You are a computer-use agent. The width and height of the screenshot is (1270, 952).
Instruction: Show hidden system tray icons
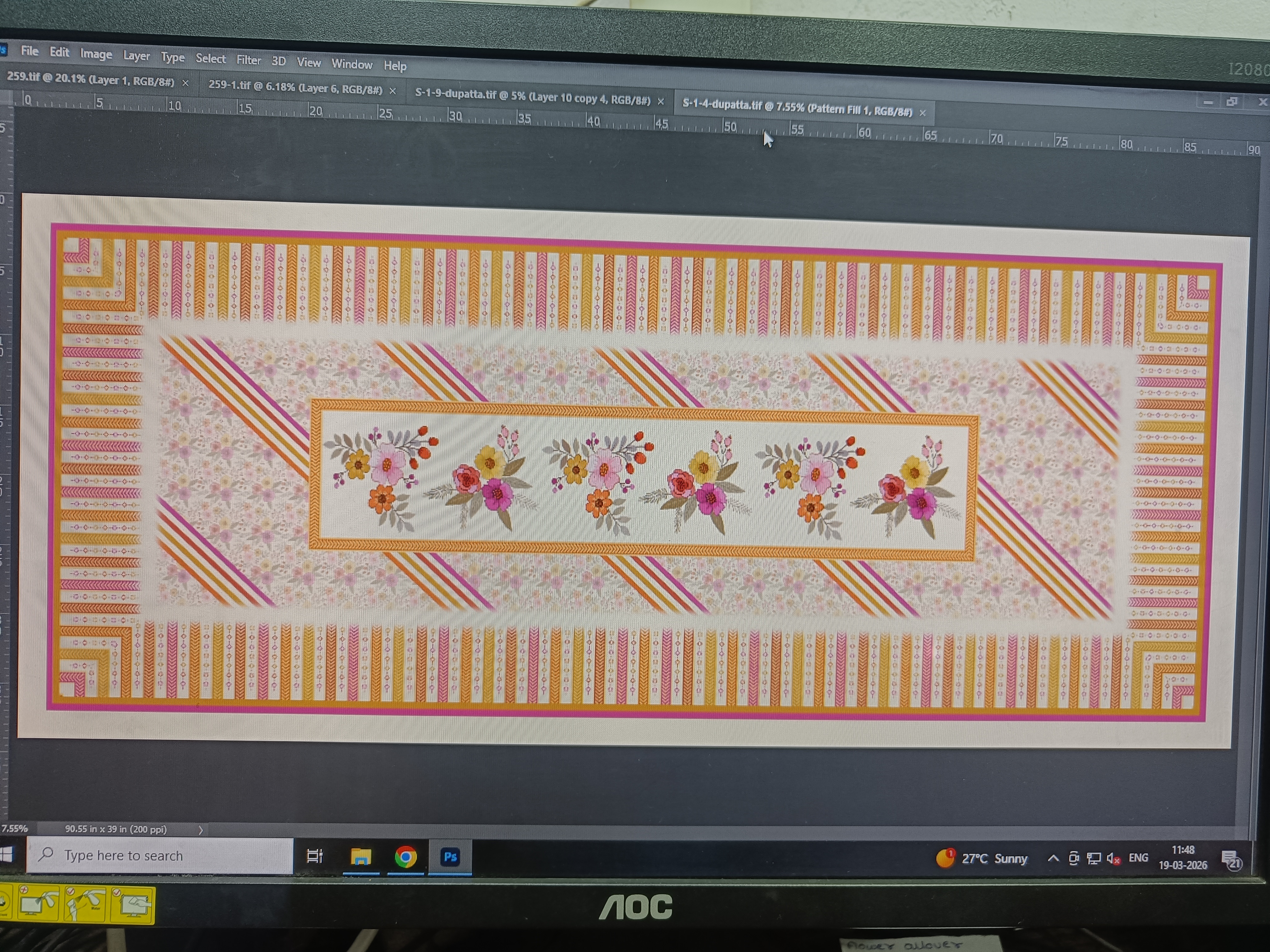tap(1053, 858)
